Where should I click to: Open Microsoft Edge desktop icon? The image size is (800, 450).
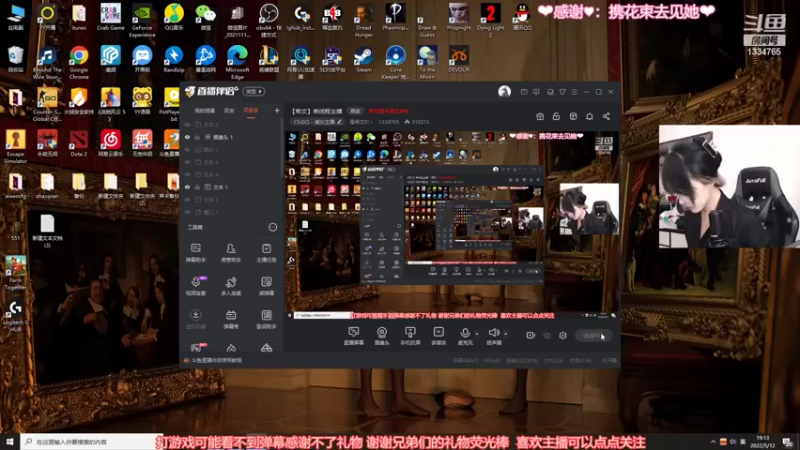click(237, 62)
